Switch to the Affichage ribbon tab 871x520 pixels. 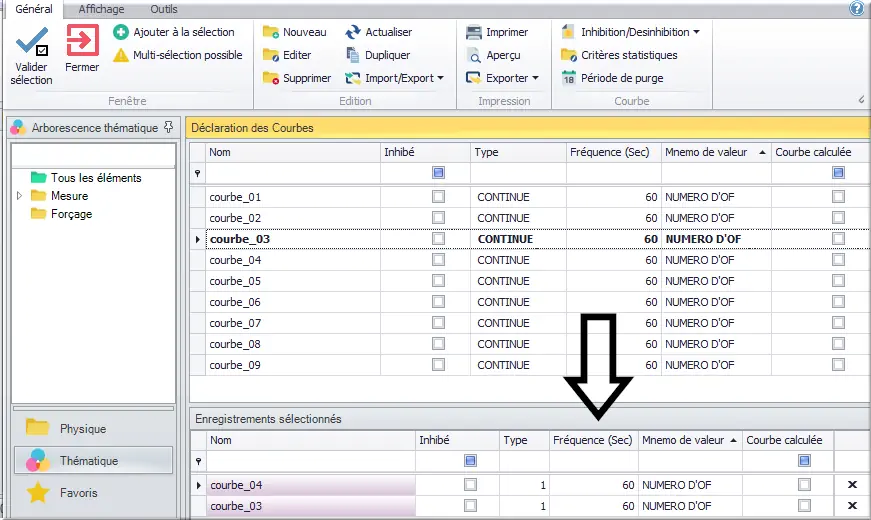point(101,9)
